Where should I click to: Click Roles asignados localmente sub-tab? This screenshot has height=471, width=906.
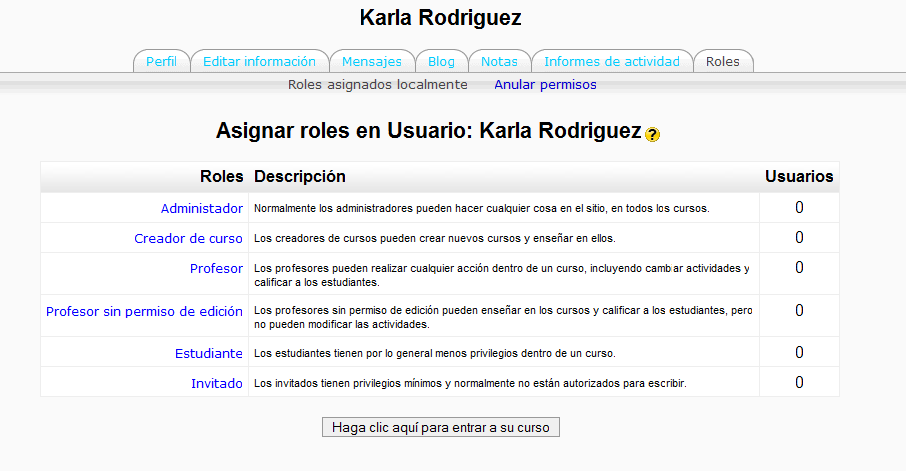click(377, 85)
